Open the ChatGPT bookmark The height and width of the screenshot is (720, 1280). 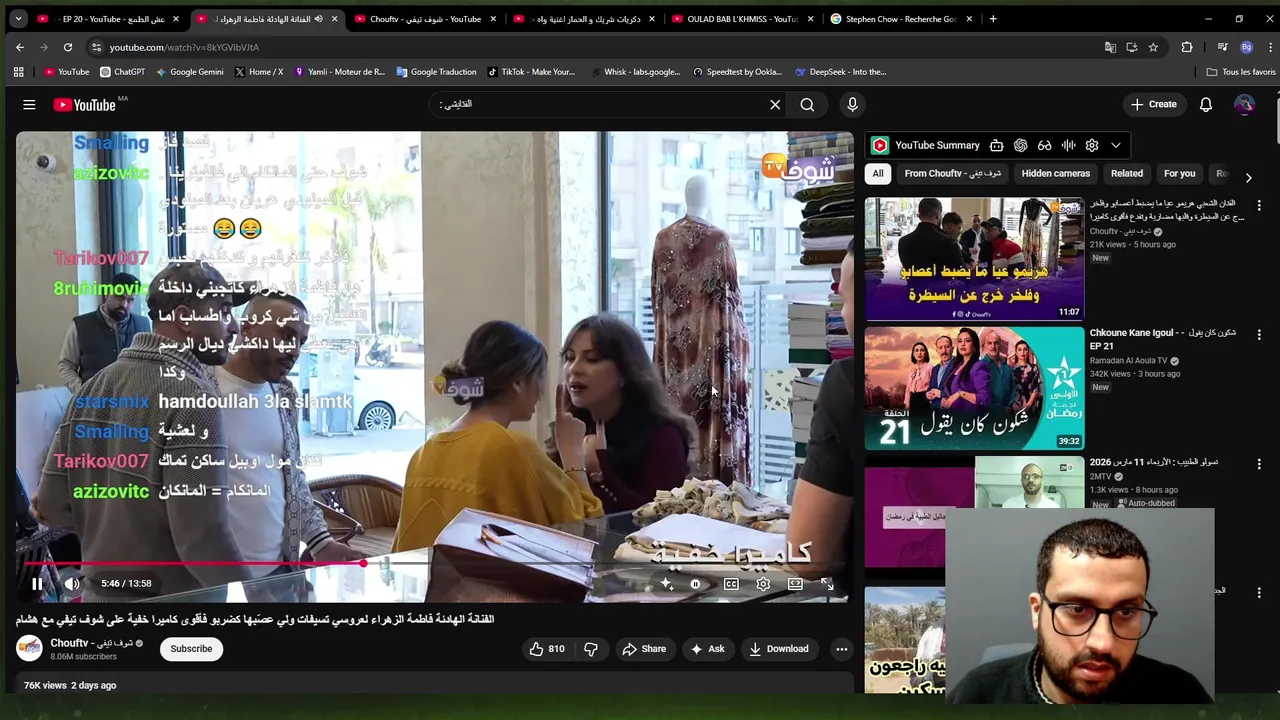[x=122, y=72]
